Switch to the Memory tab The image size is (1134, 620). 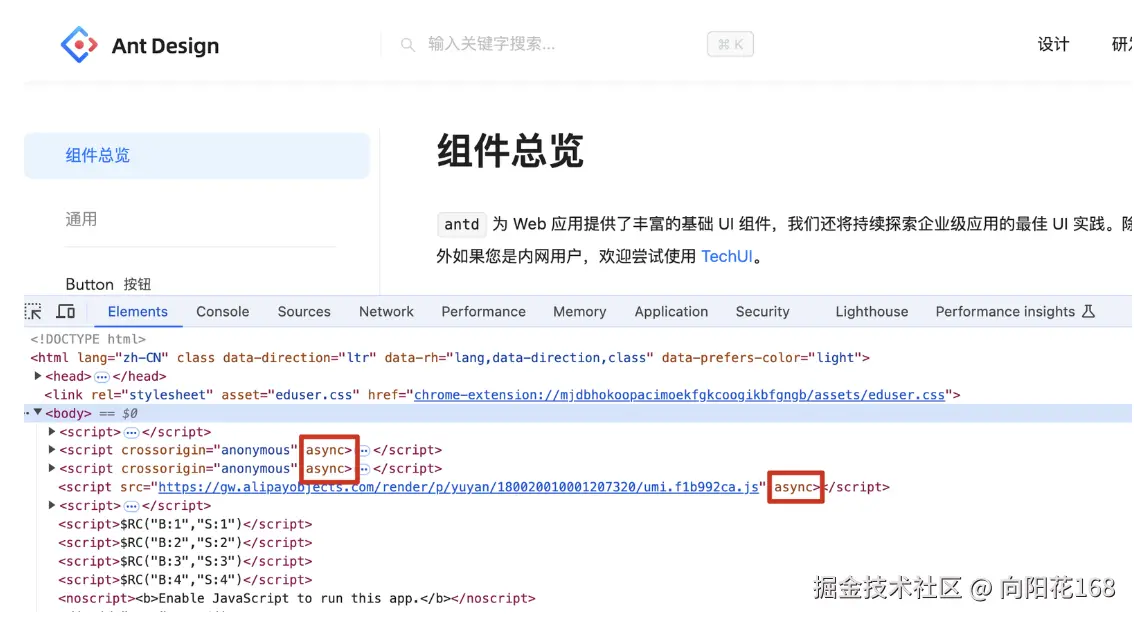[x=579, y=312]
